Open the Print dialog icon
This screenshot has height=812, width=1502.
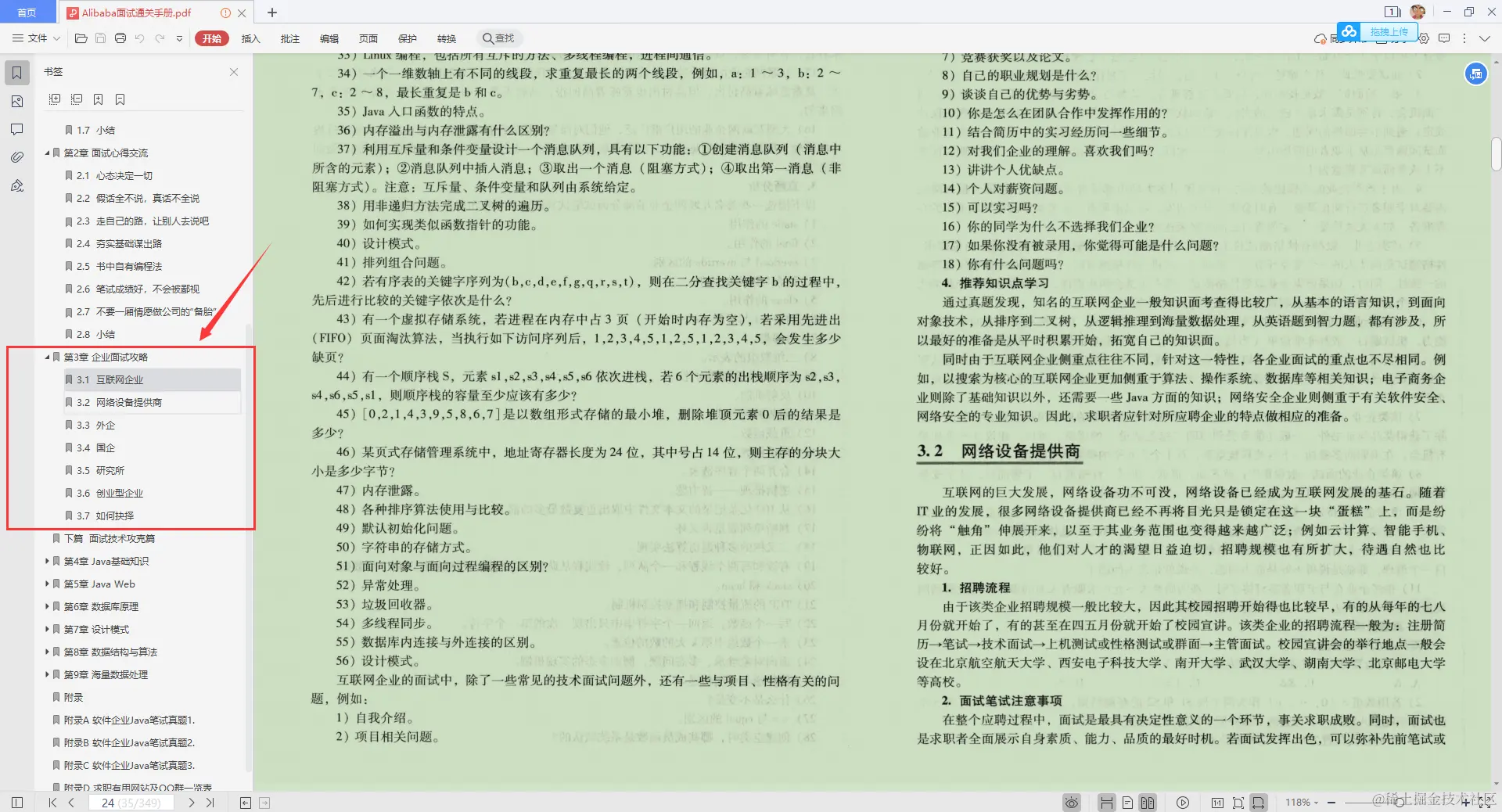(120, 38)
